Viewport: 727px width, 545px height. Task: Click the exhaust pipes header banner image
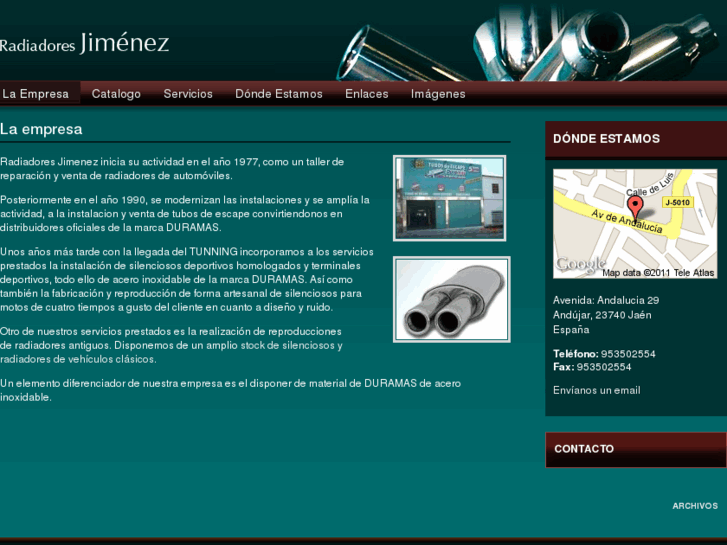coord(529,41)
